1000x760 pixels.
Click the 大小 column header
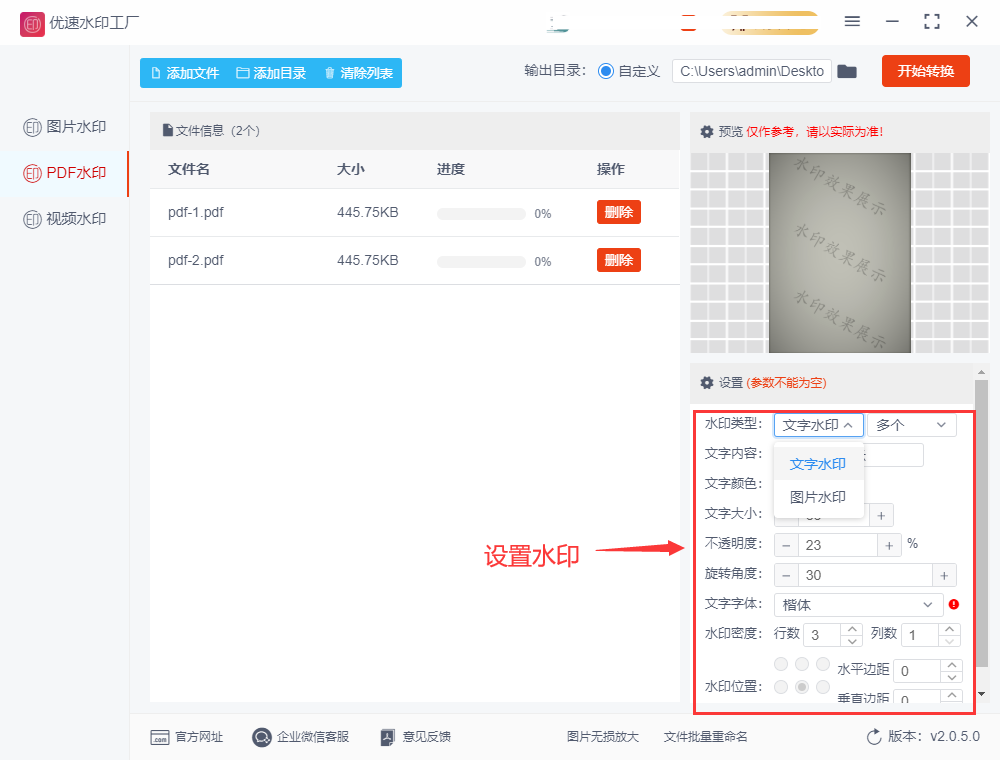351,169
